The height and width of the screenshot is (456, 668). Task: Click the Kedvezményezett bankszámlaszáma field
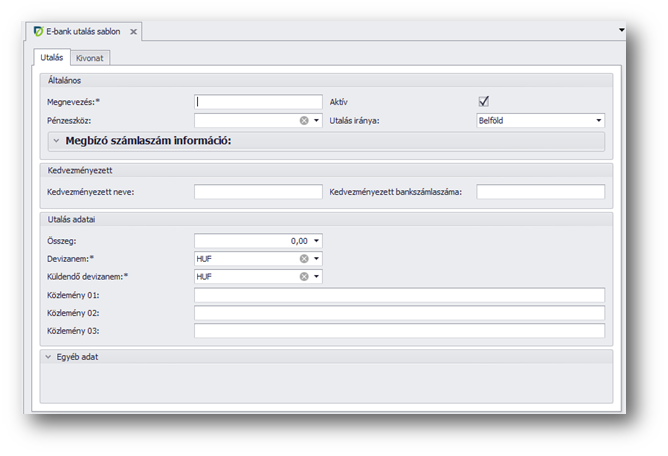[540, 191]
